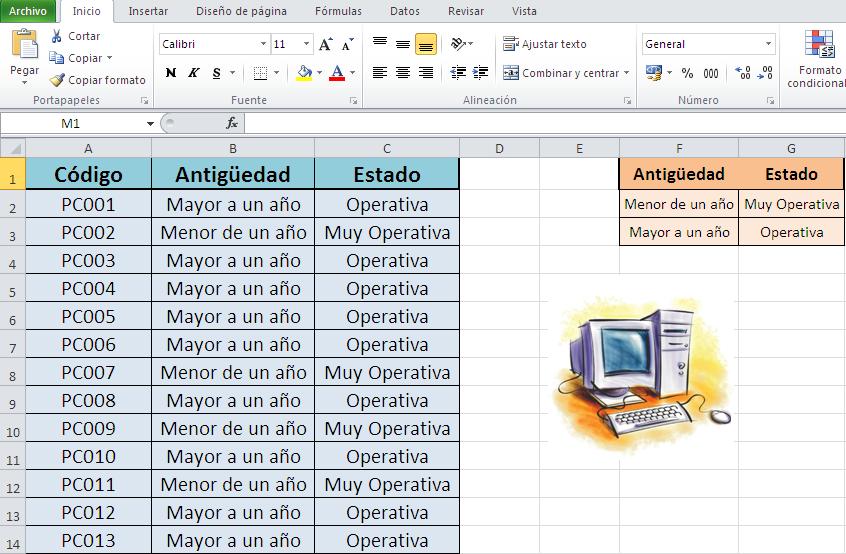Open Portapapeles dialog launcher
The width and height of the screenshot is (846, 554).
click(144, 101)
